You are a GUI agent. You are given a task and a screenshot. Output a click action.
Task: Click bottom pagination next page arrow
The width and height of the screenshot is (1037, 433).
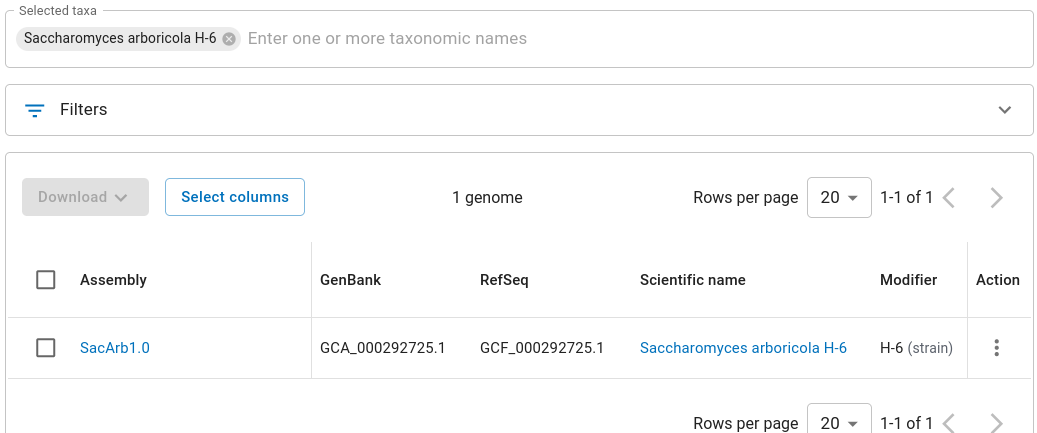click(996, 423)
